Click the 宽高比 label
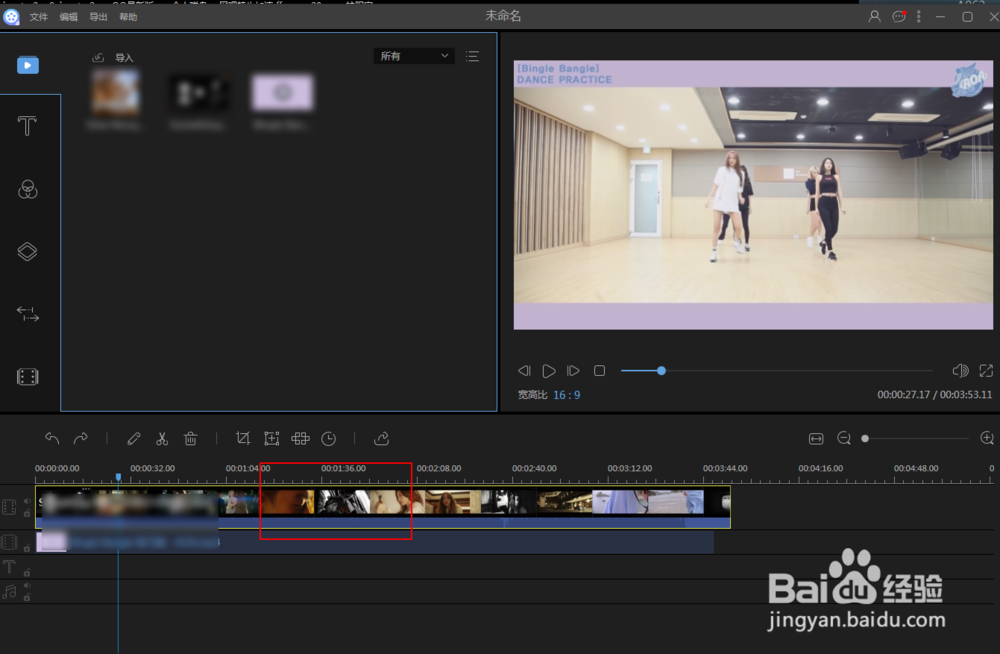The image size is (1000, 654). pos(532,395)
